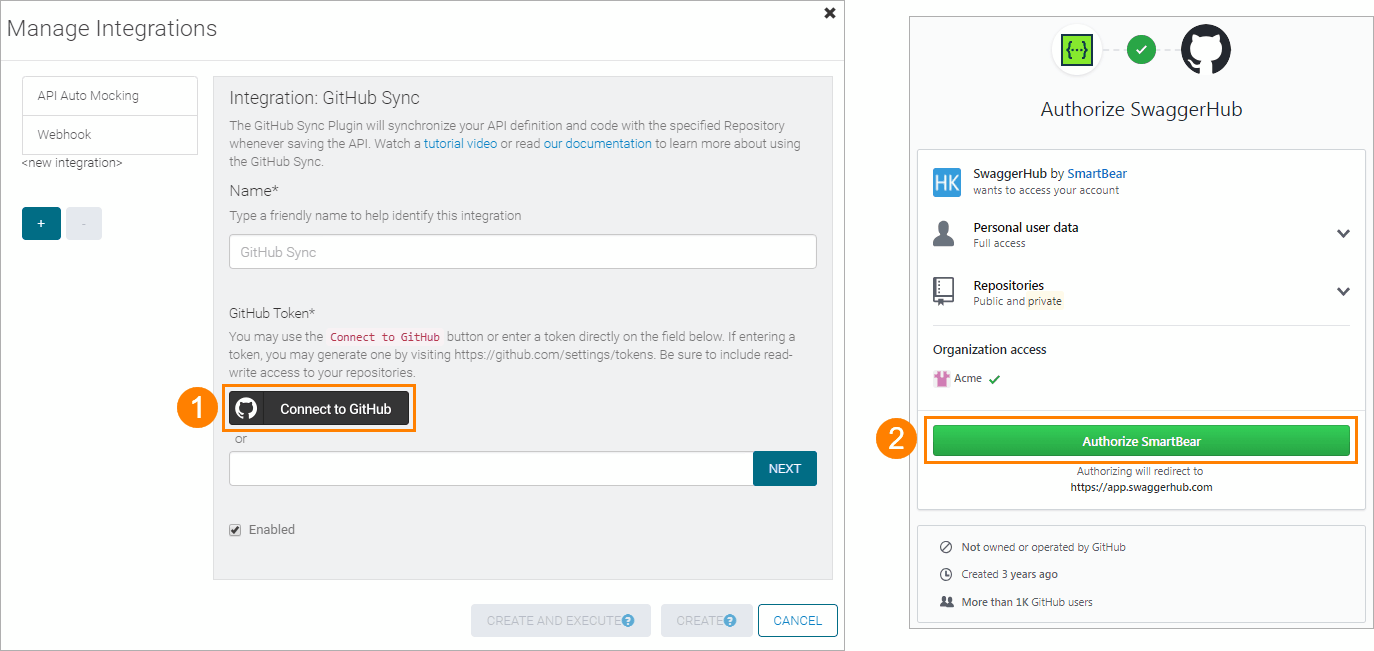This screenshot has height=651, width=1374.
Task: Click help icon on Create and Execute button
Action: tap(628, 621)
